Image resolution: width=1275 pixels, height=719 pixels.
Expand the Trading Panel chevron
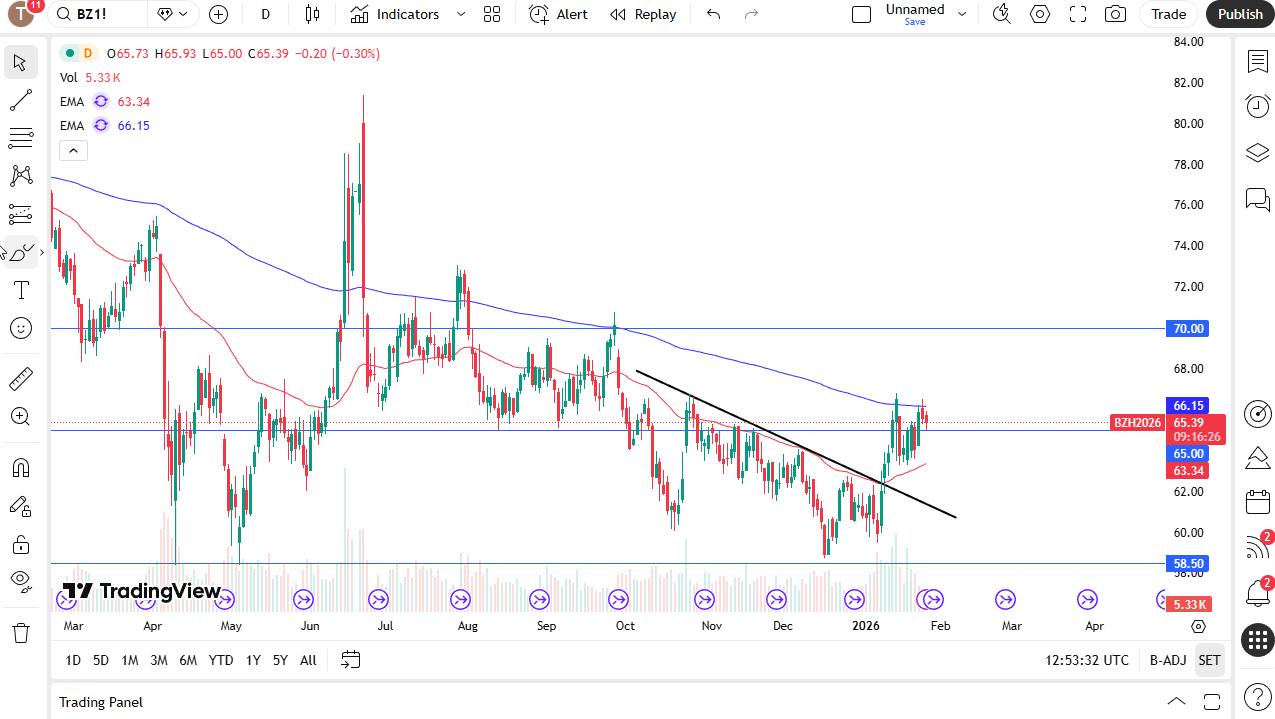click(1177, 701)
